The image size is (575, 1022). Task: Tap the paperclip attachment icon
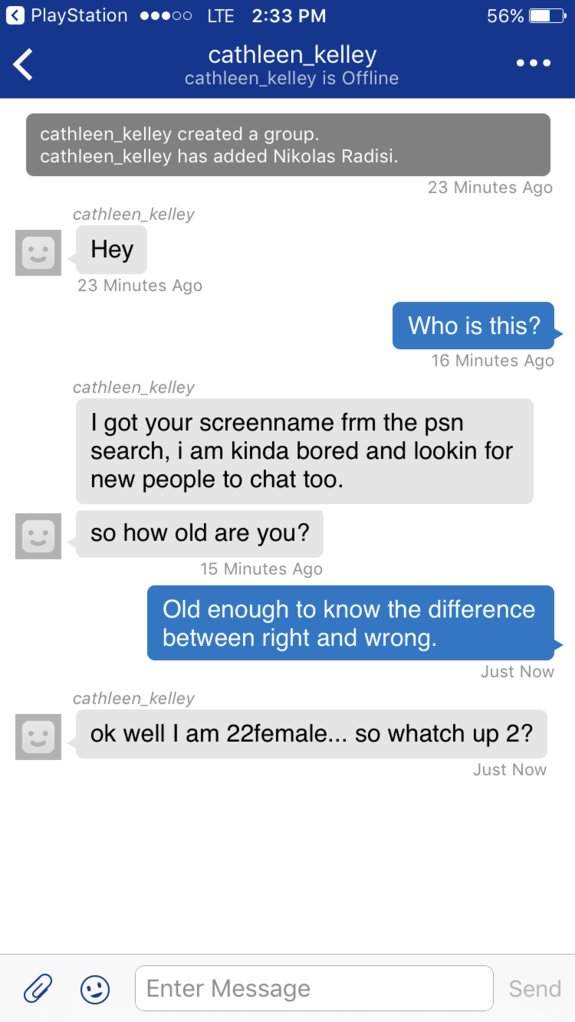38,989
